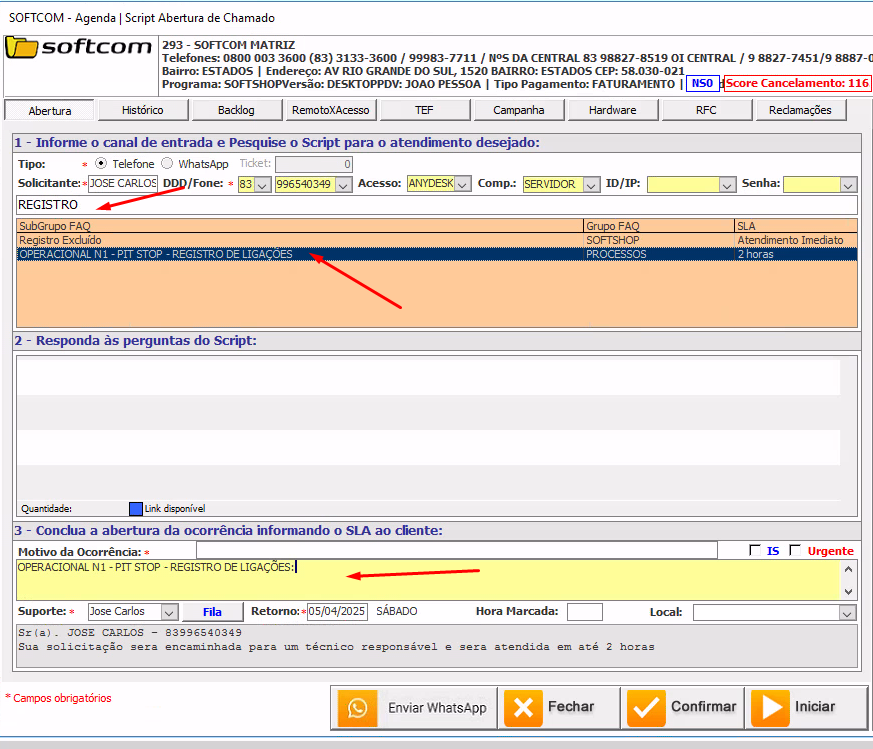Click the Motivo da Ocorrência text field
873x749 pixels.
click(456, 551)
